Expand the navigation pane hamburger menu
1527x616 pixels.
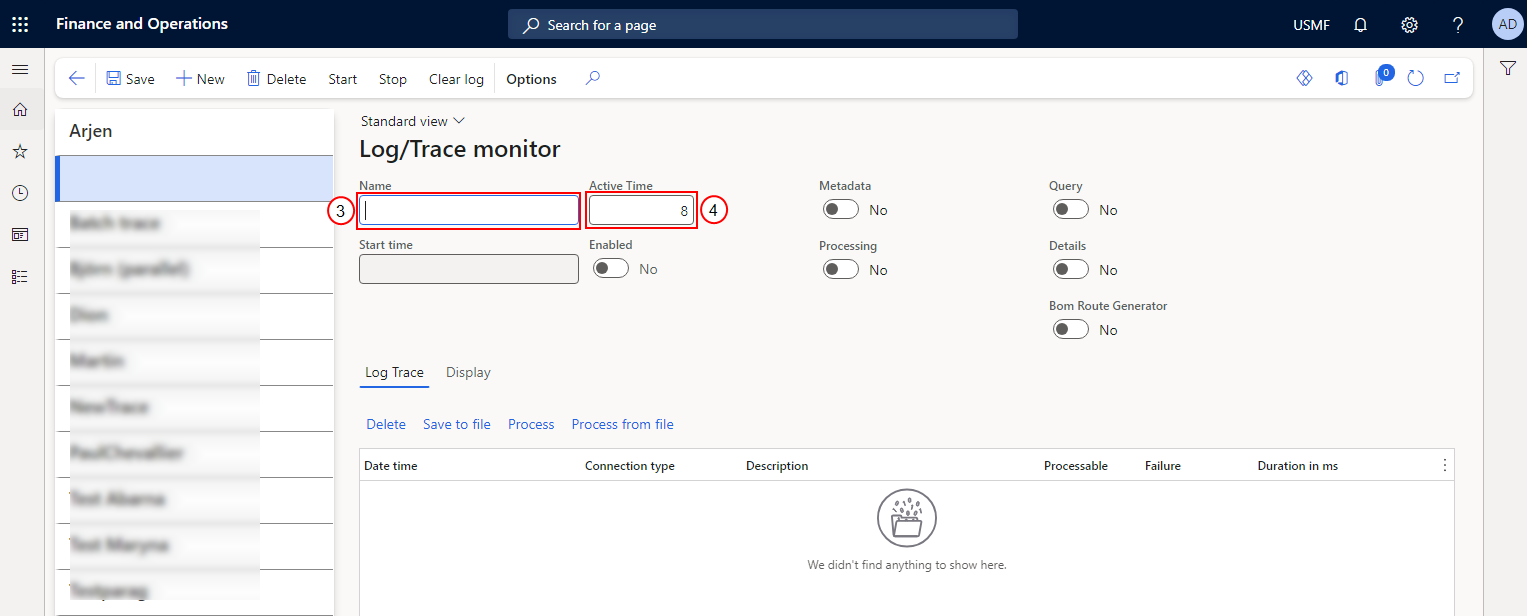(20, 69)
